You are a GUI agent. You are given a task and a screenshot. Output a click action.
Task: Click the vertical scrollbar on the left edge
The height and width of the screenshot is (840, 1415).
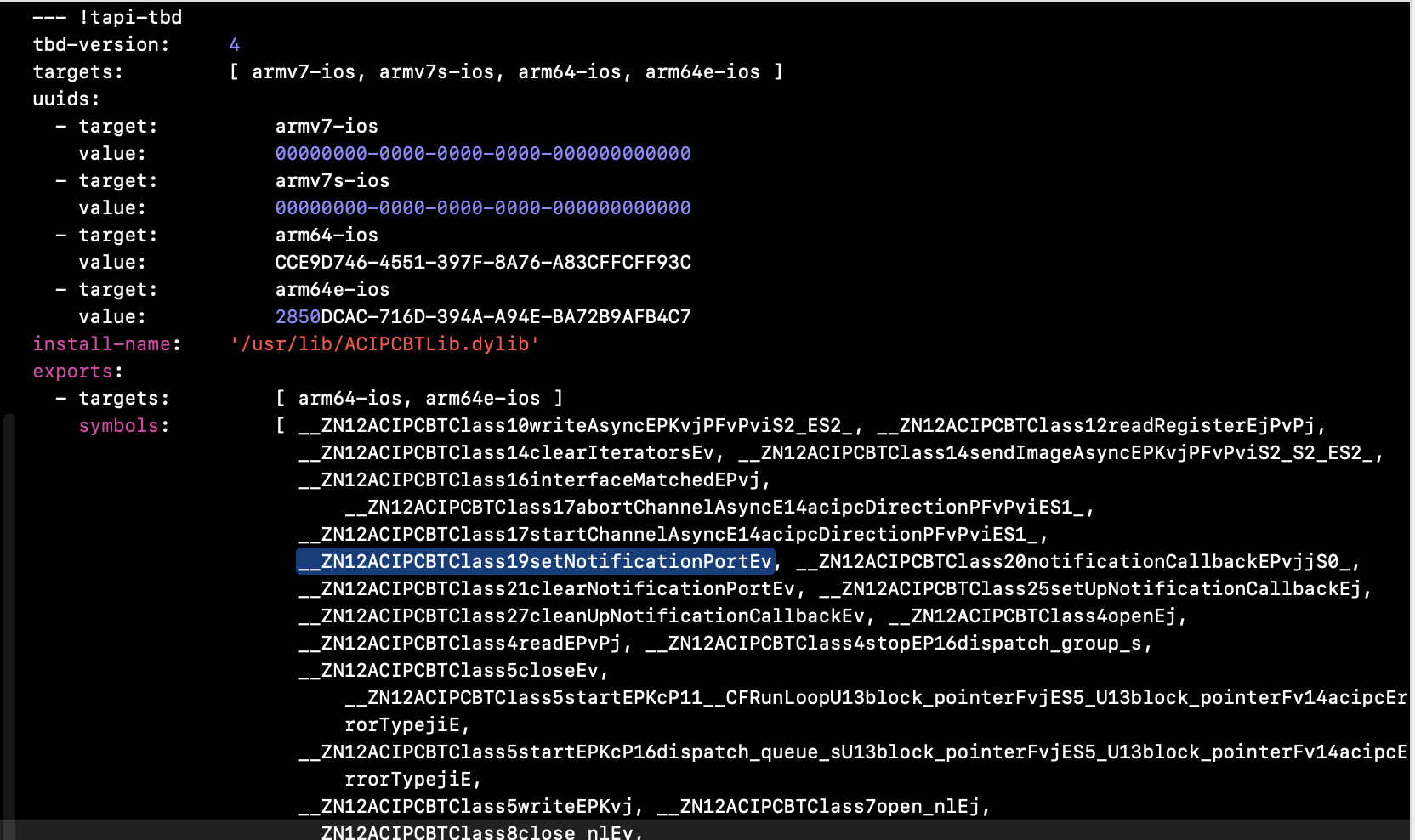(x=9, y=626)
